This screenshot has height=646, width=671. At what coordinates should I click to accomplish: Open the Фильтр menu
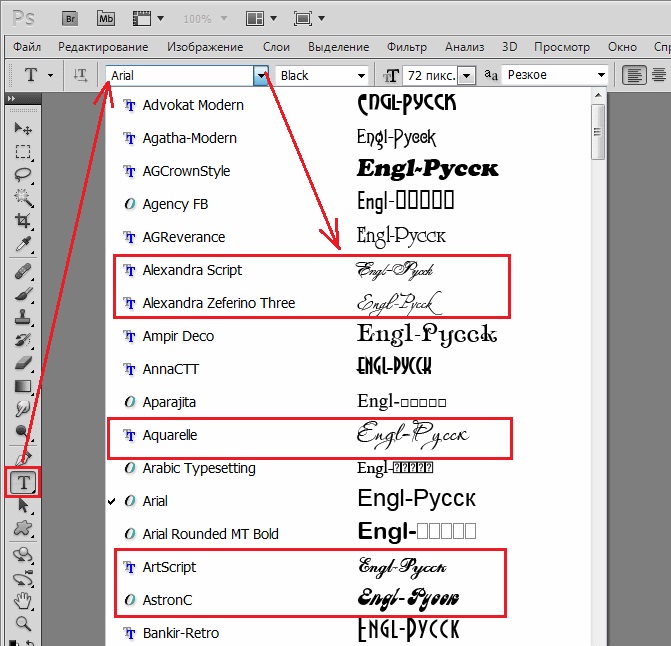point(407,47)
